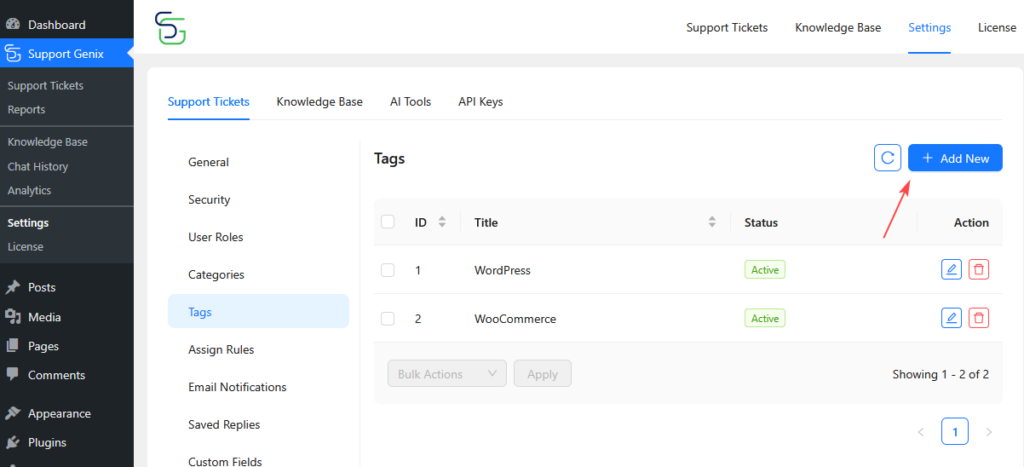Switch to the Support Tickets settings tab
Screen dimensions: 1024x467
click(x=208, y=102)
